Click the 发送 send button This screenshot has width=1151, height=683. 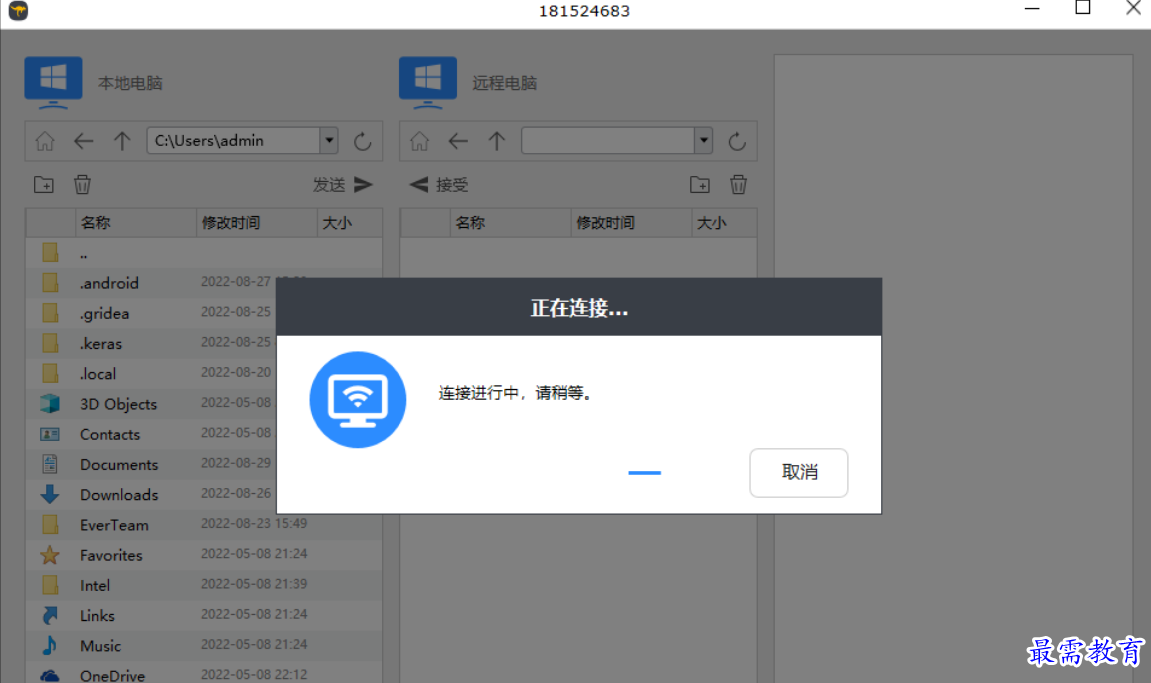pyautogui.click(x=343, y=184)
